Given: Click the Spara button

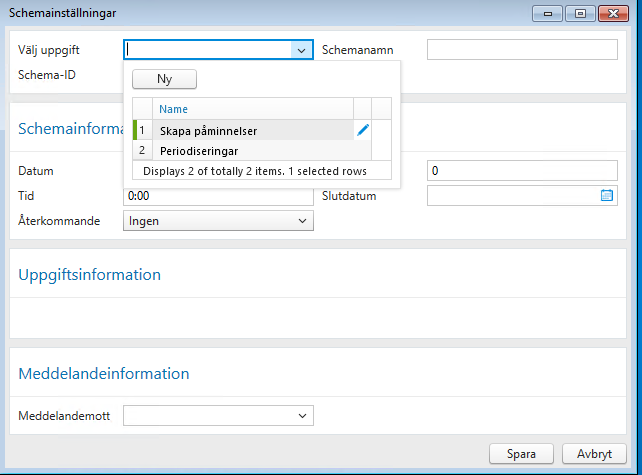Looking at the screenshot, I should pyautogui.click(x=521, y=453).
